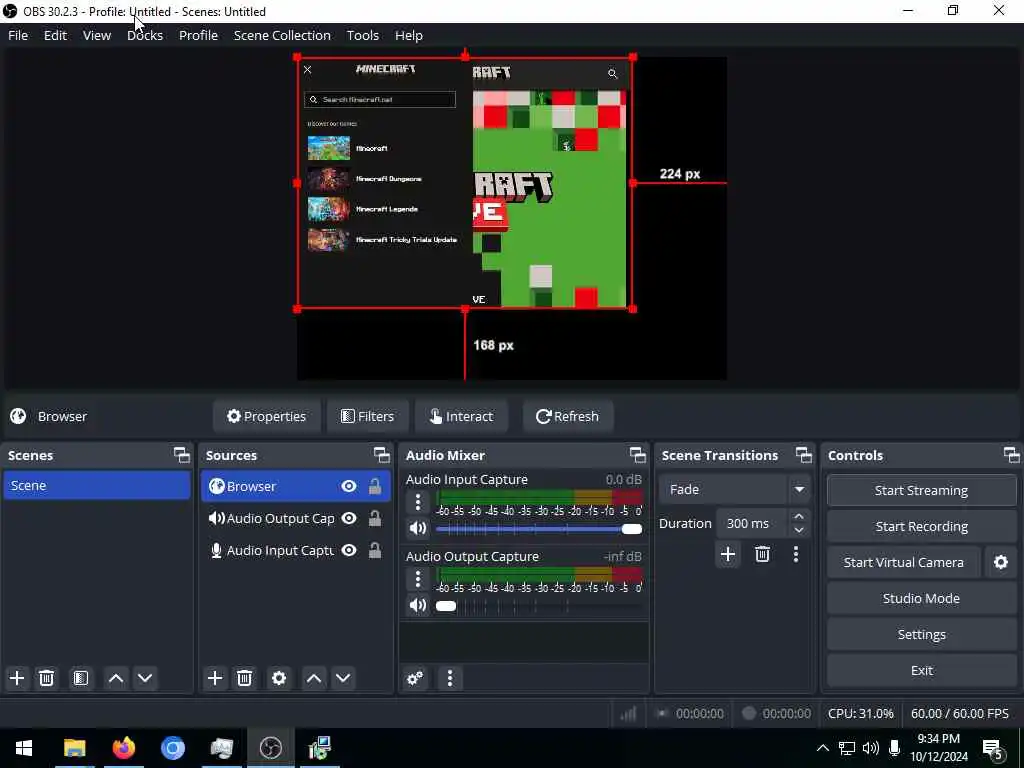The width and height of the screenshot is (1024, 768).
Task: Open the File menu
Action: click(18, 35)
